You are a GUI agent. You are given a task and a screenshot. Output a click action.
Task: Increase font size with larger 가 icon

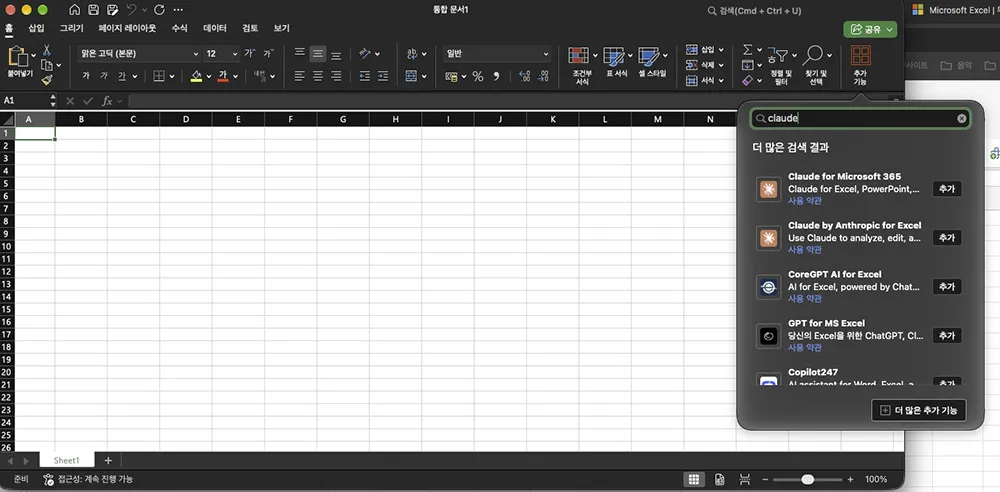pos(249,54)
